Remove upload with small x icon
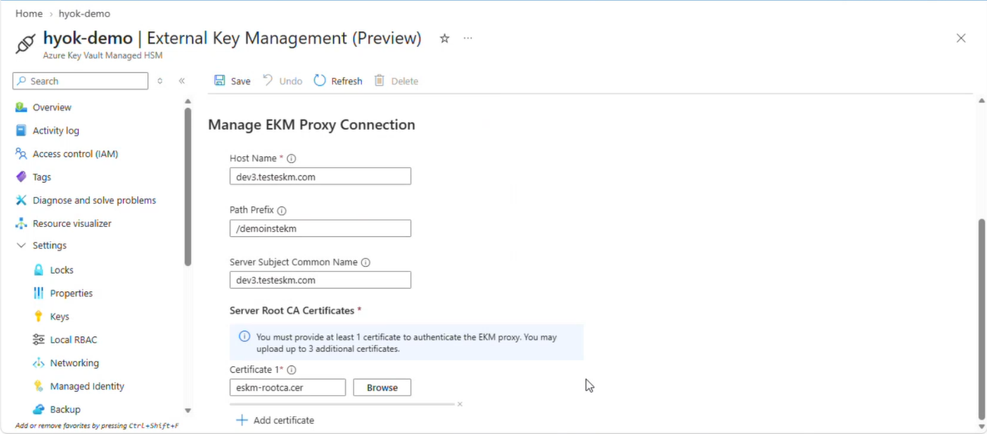Viewport: 987px width, 434px height. coord(460,404)
